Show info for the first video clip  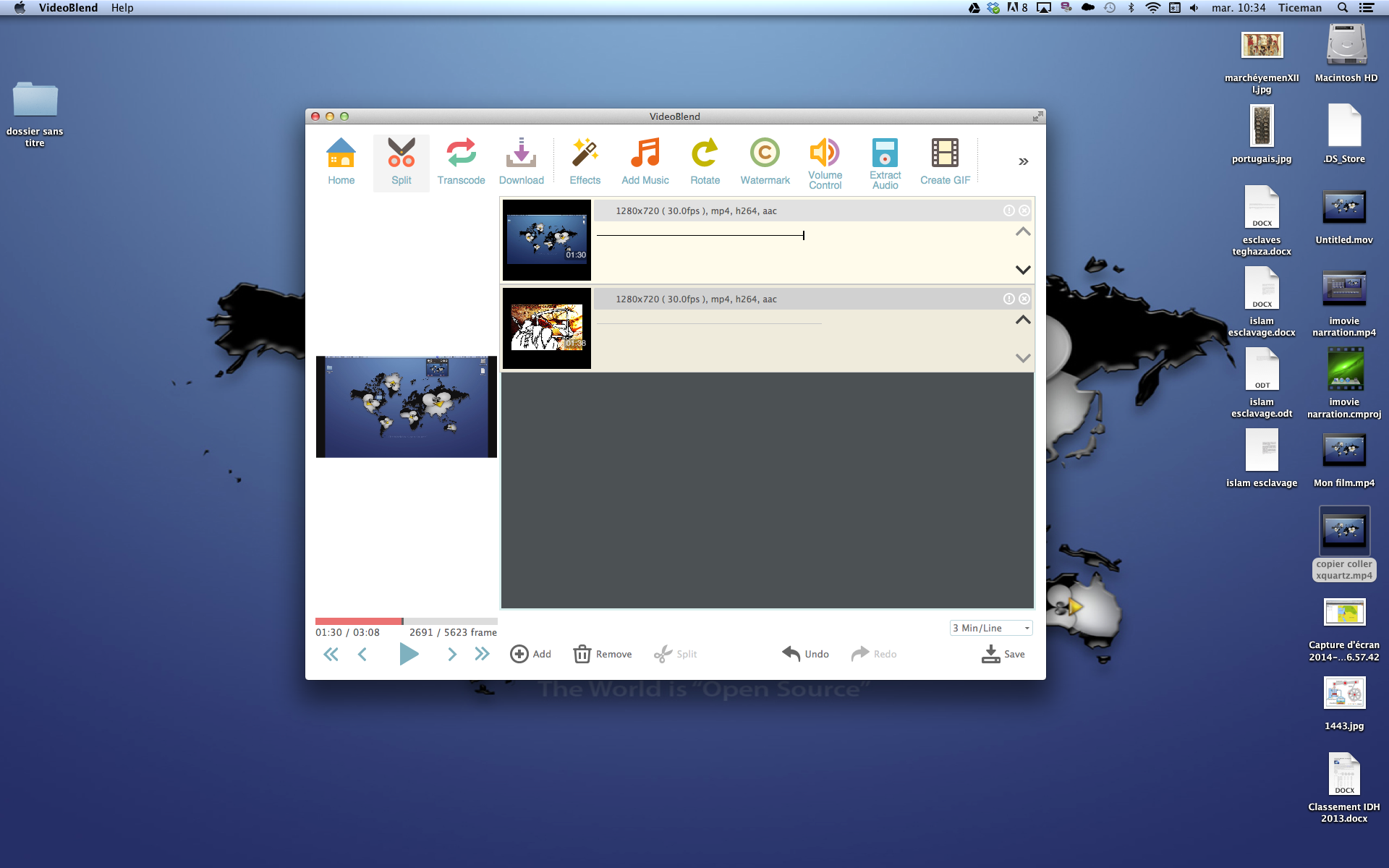click(1008, 210)
